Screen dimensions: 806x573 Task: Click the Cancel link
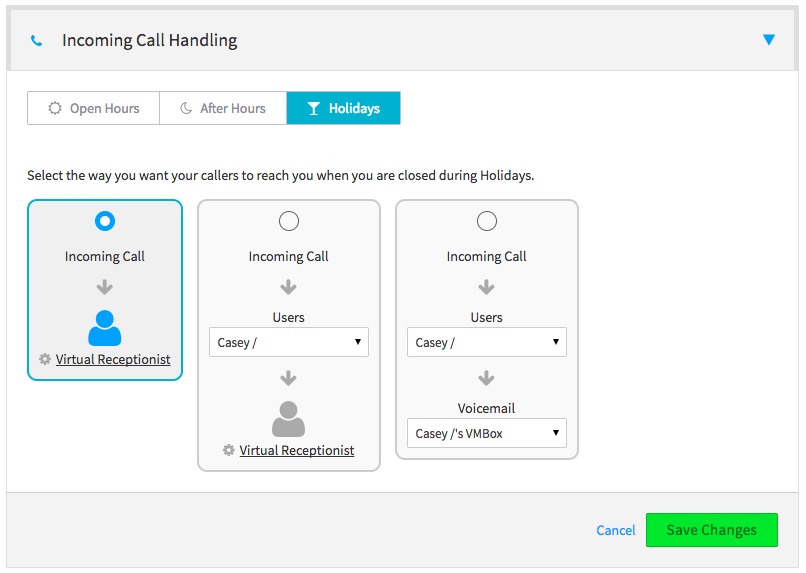(615, 530)
